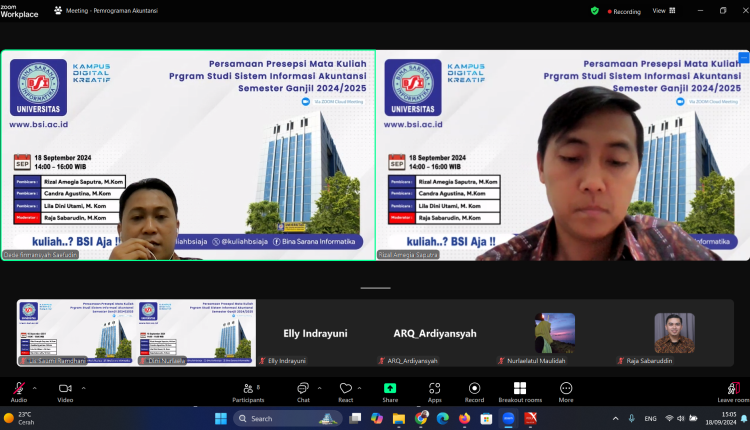Open the weather widget showing 23°C
The image size is (750, 430).
[x=19, y=419]
